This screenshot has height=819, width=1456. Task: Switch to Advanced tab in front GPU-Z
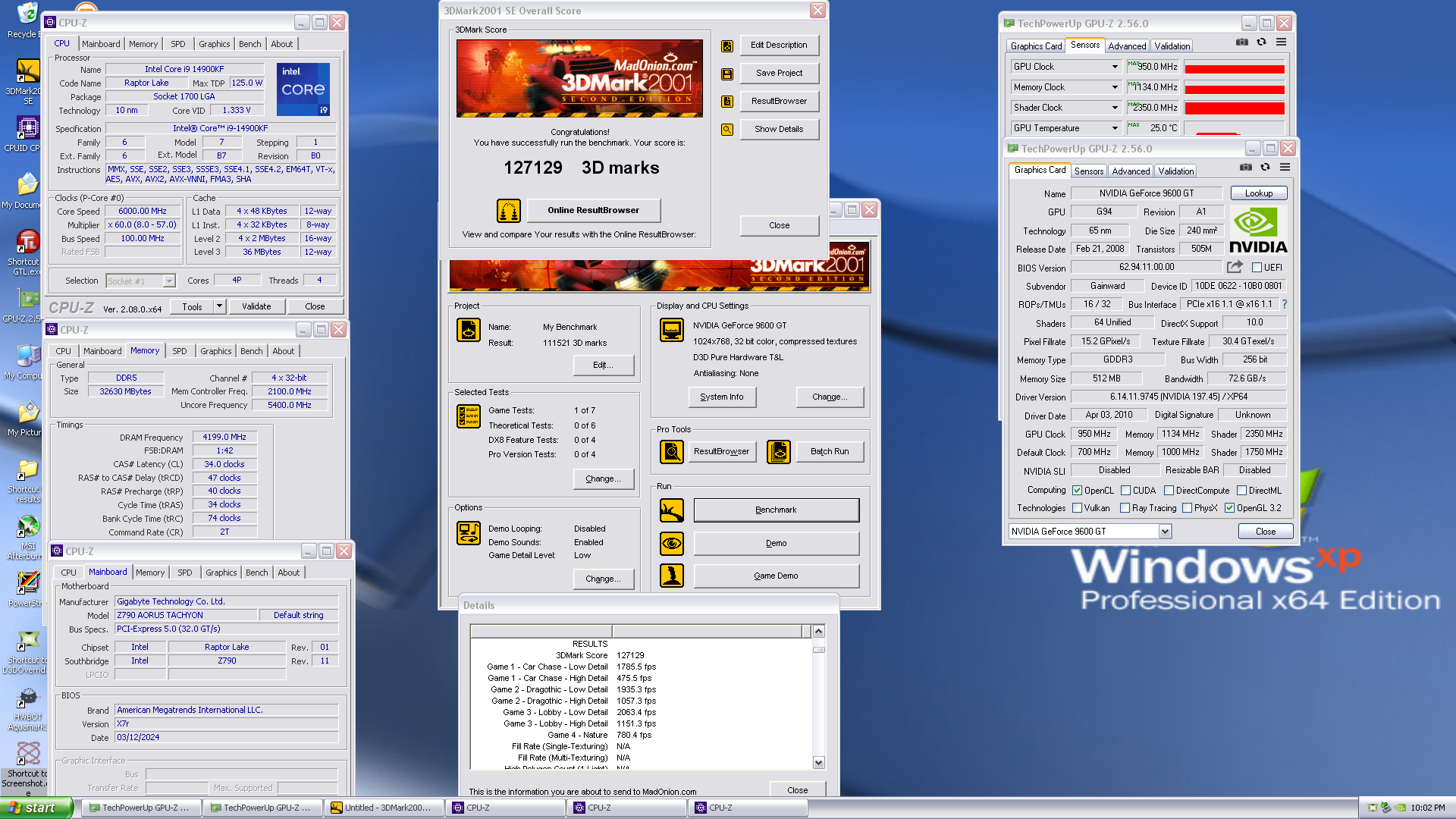click(x=1131, y=171)
